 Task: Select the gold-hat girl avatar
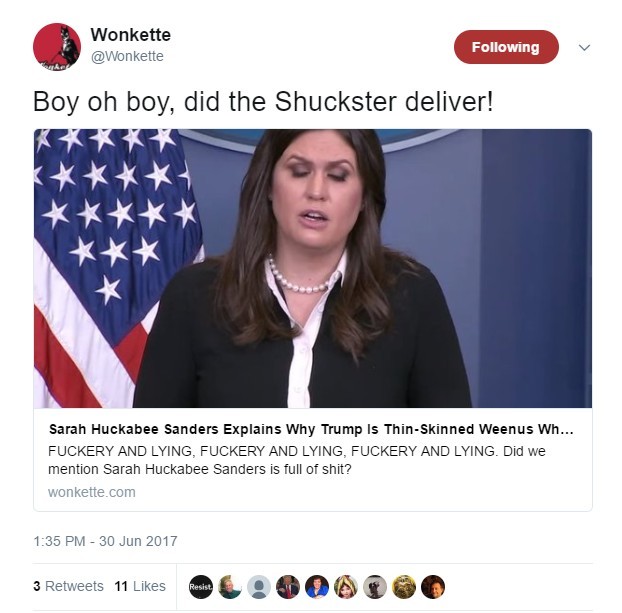(346, 586)
